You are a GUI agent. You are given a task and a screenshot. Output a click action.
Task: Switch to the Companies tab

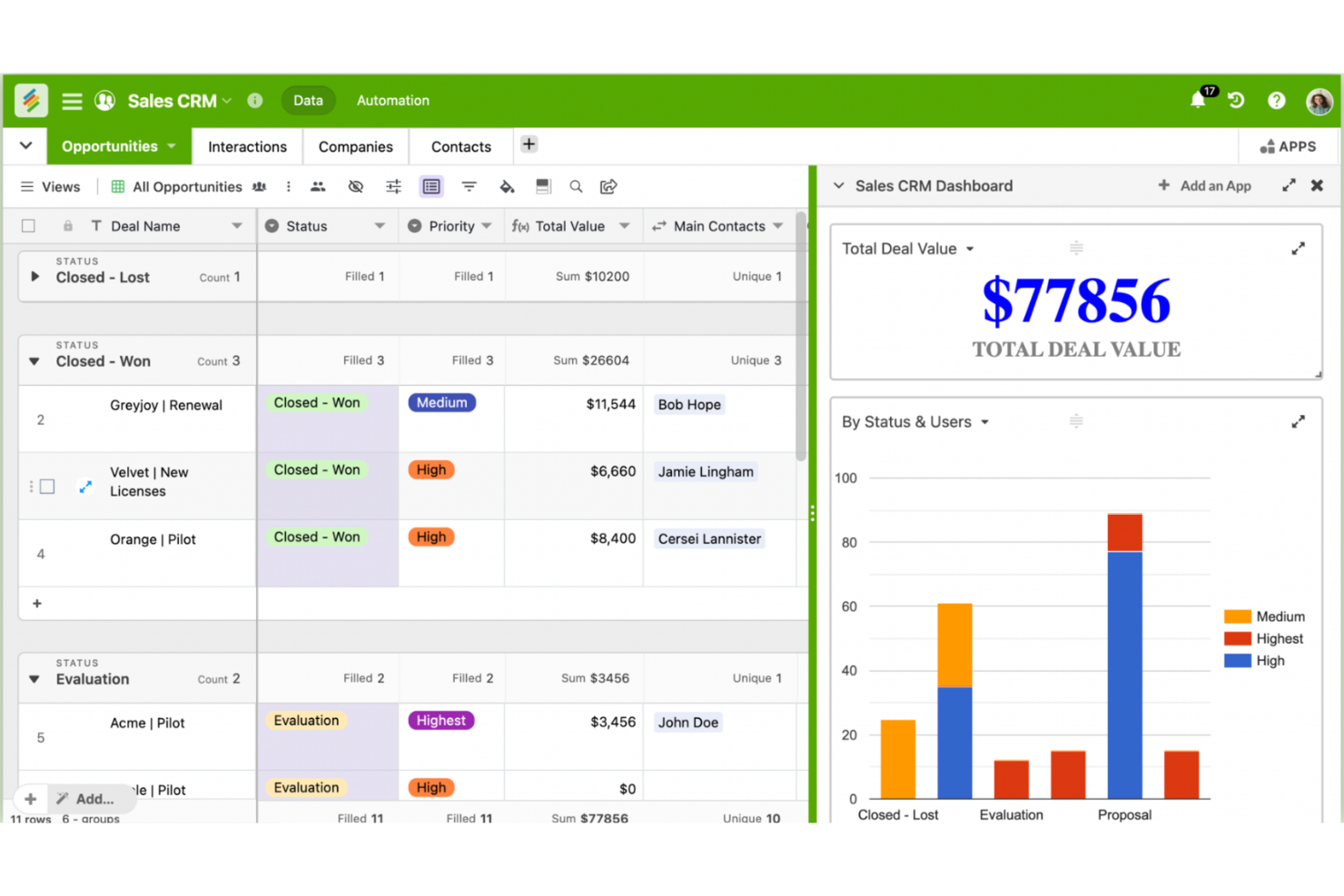click(355, 146)
